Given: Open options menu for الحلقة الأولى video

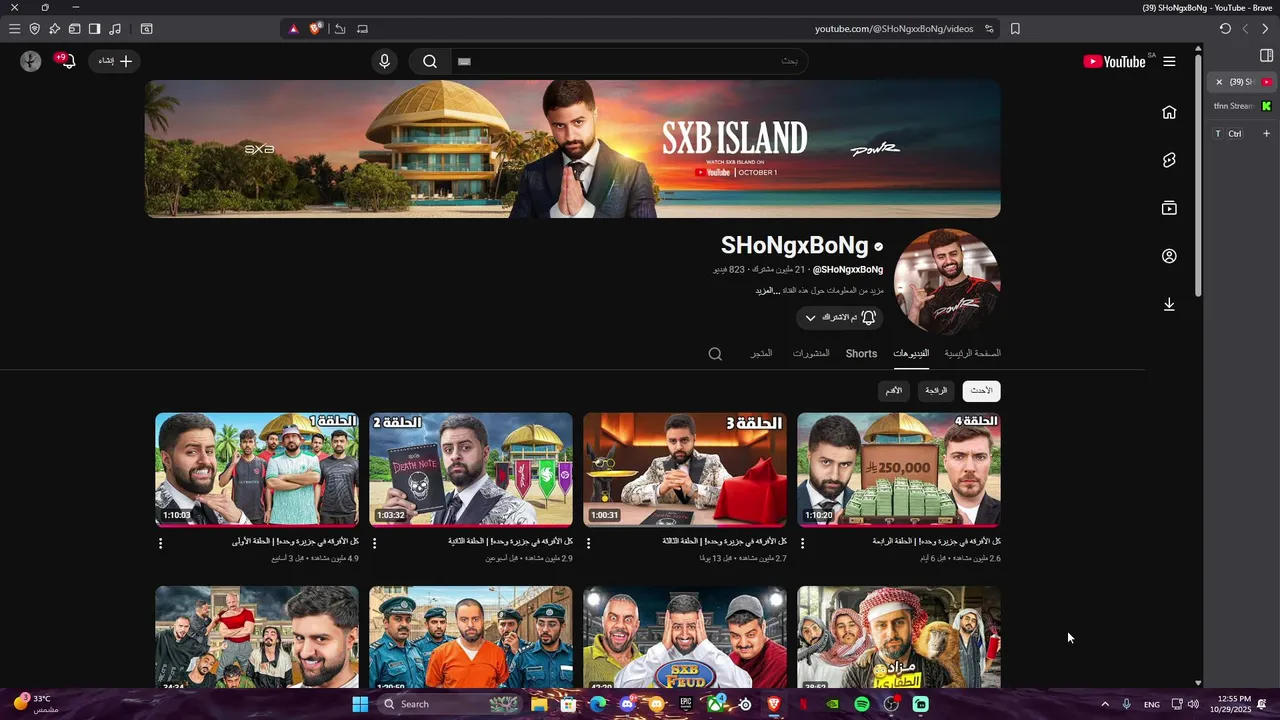Looking at the screenshot, I should [x=160, y=543].
